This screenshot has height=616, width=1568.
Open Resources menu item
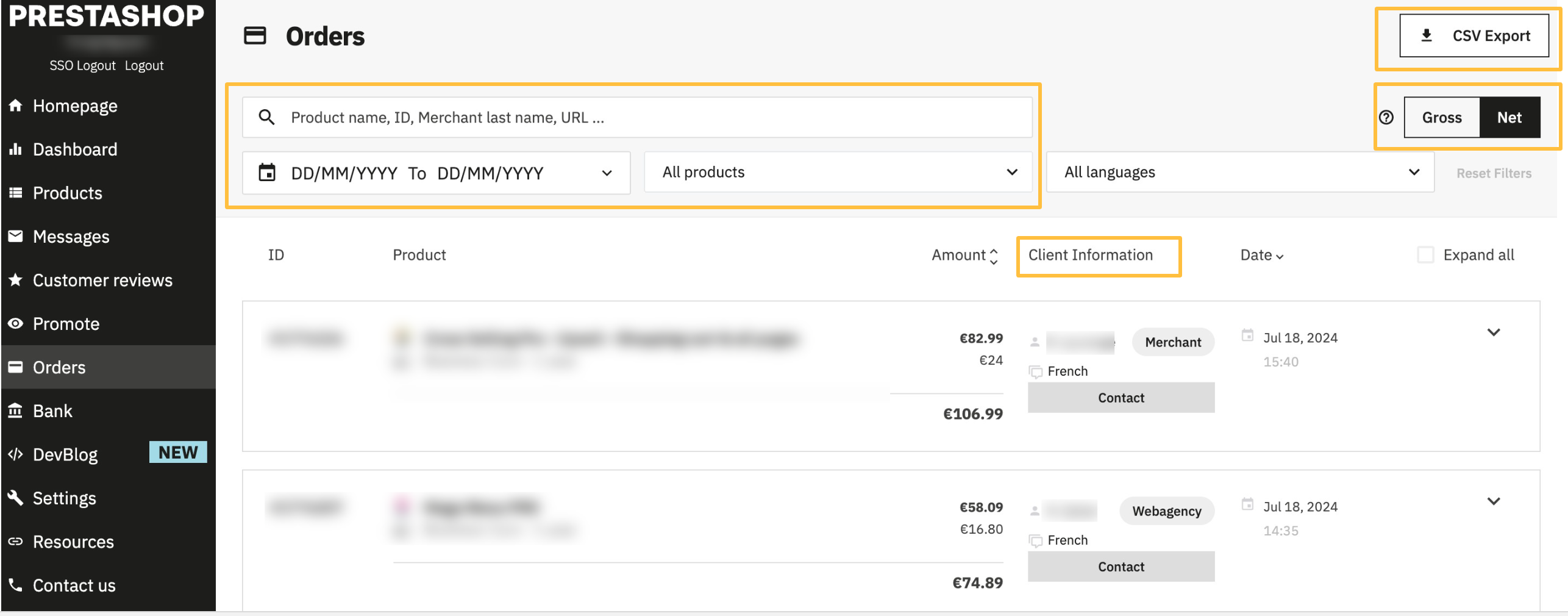pyautogui.click(x=73, y=542)
